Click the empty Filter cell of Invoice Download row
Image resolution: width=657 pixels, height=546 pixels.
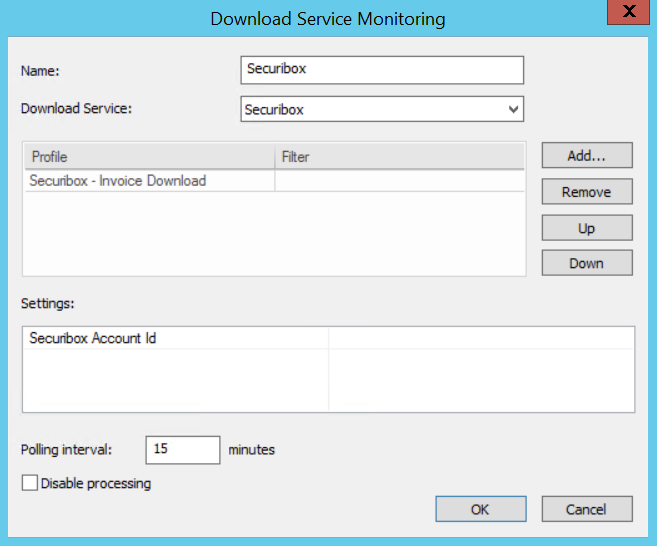399,181
